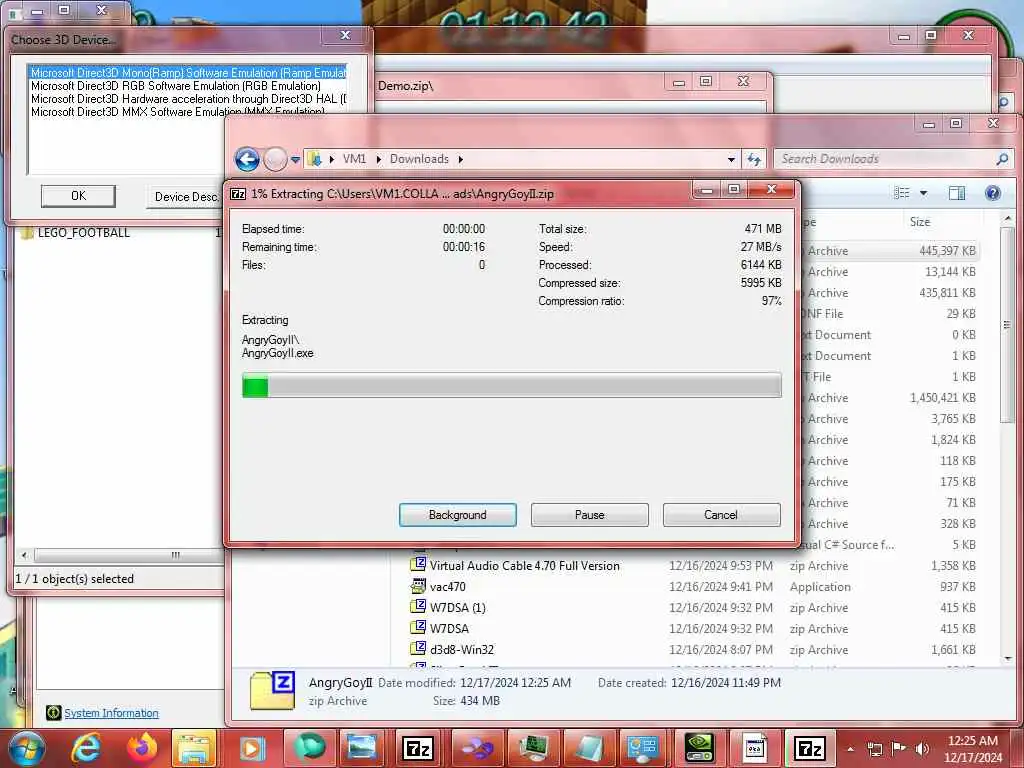Select Direct3D Mono(Ramp) Software Emulation entry
1024x768 pixels.
tap(189, 72)
